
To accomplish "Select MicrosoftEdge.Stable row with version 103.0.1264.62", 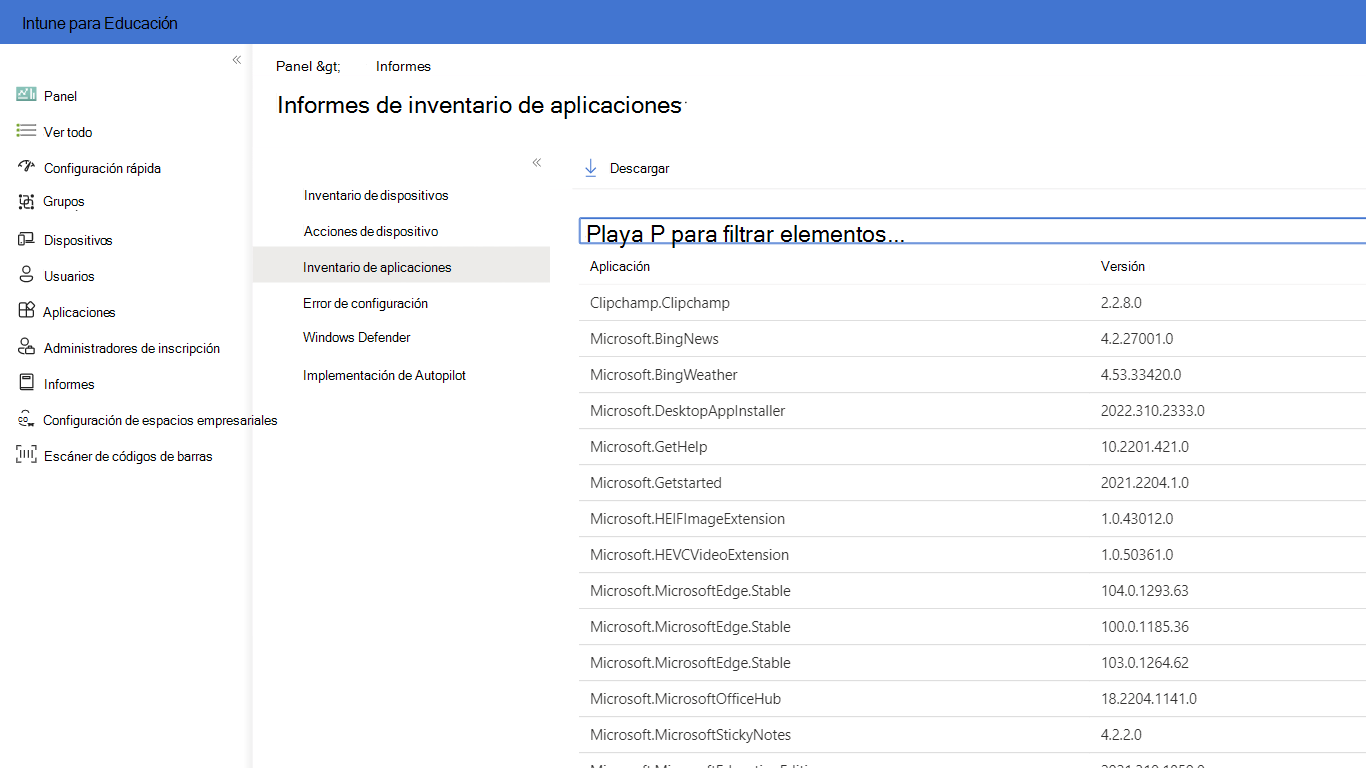I will click(x=972, y=662).
